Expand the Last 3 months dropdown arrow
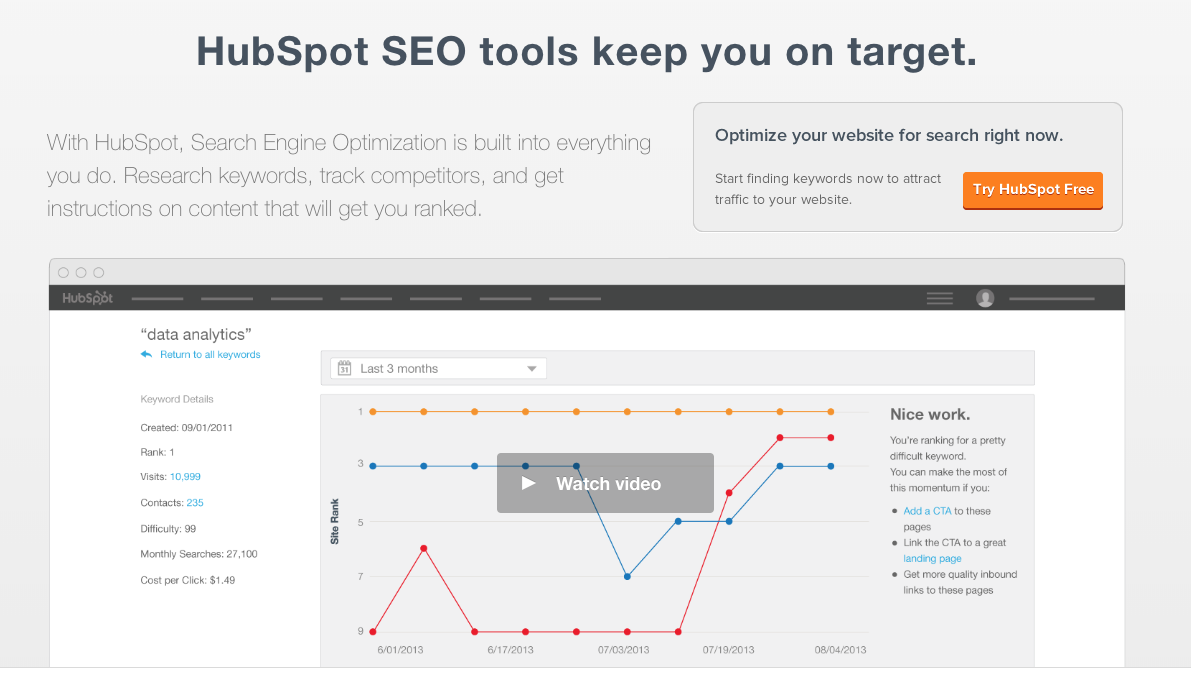This screenshot has width=1191, height=698. click(x=532, y=369)
